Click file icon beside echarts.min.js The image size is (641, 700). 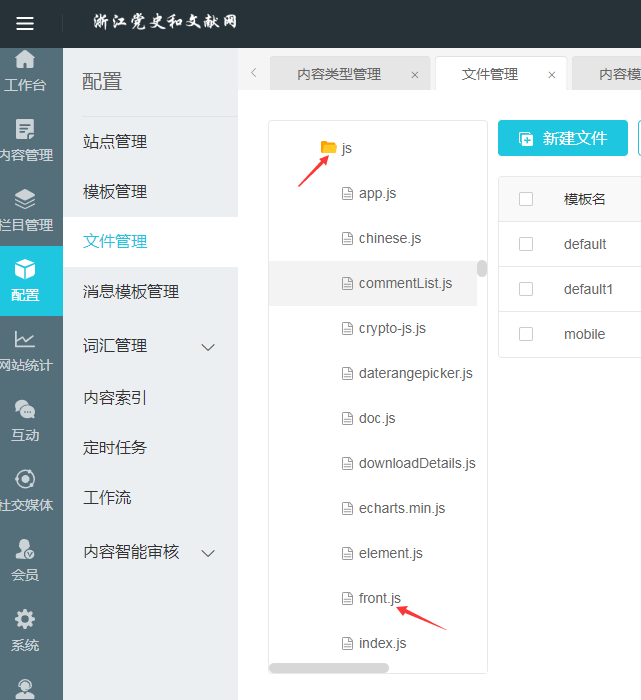click(x=347, y=508)
